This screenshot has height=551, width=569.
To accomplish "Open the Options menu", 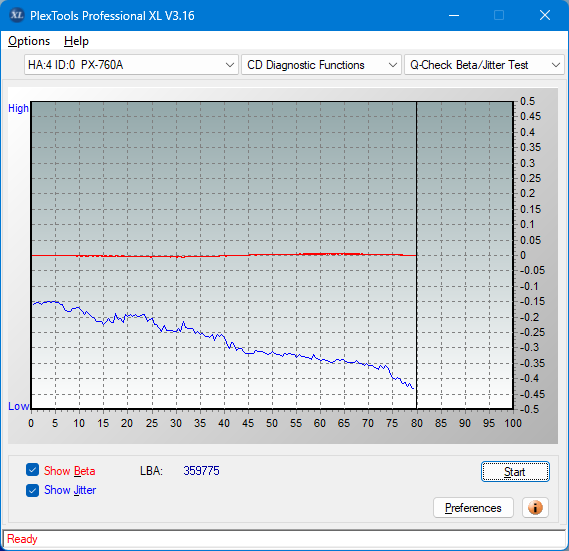I will (29, 41).
